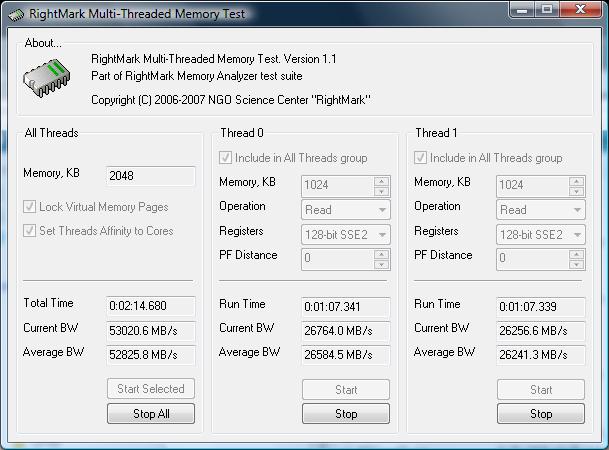Click the memory chip icon in the title bar
Viewport: 609px width, 450px height.
point(16,15)
